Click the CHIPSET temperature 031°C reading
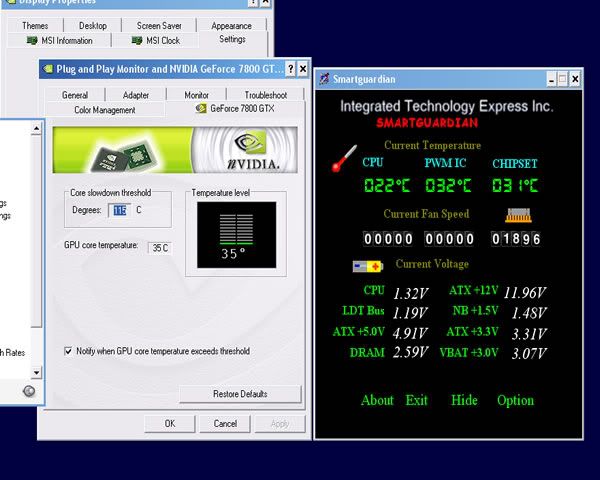The height and width of the screenshot is (480, 600). (515, 186)
